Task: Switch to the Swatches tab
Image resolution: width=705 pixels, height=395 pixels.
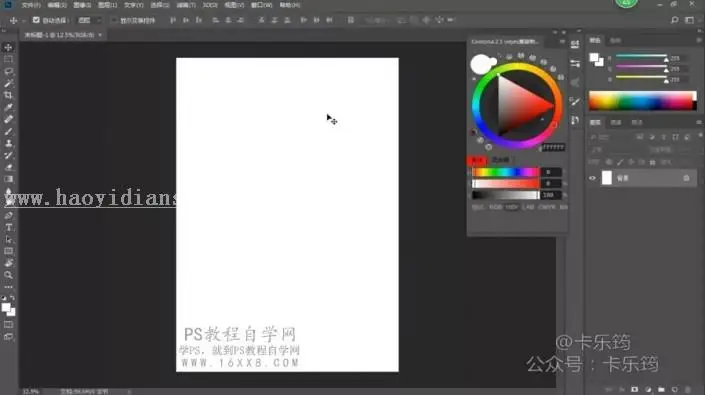Action: pos(615,40)
